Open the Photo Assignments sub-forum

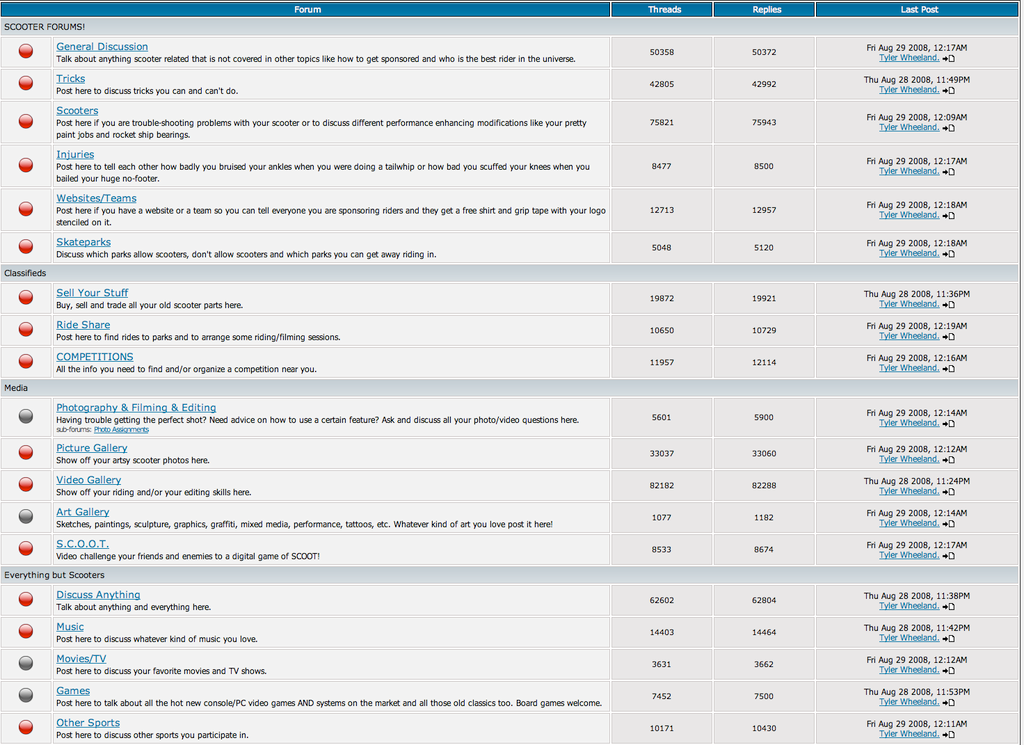click(121, 430)
